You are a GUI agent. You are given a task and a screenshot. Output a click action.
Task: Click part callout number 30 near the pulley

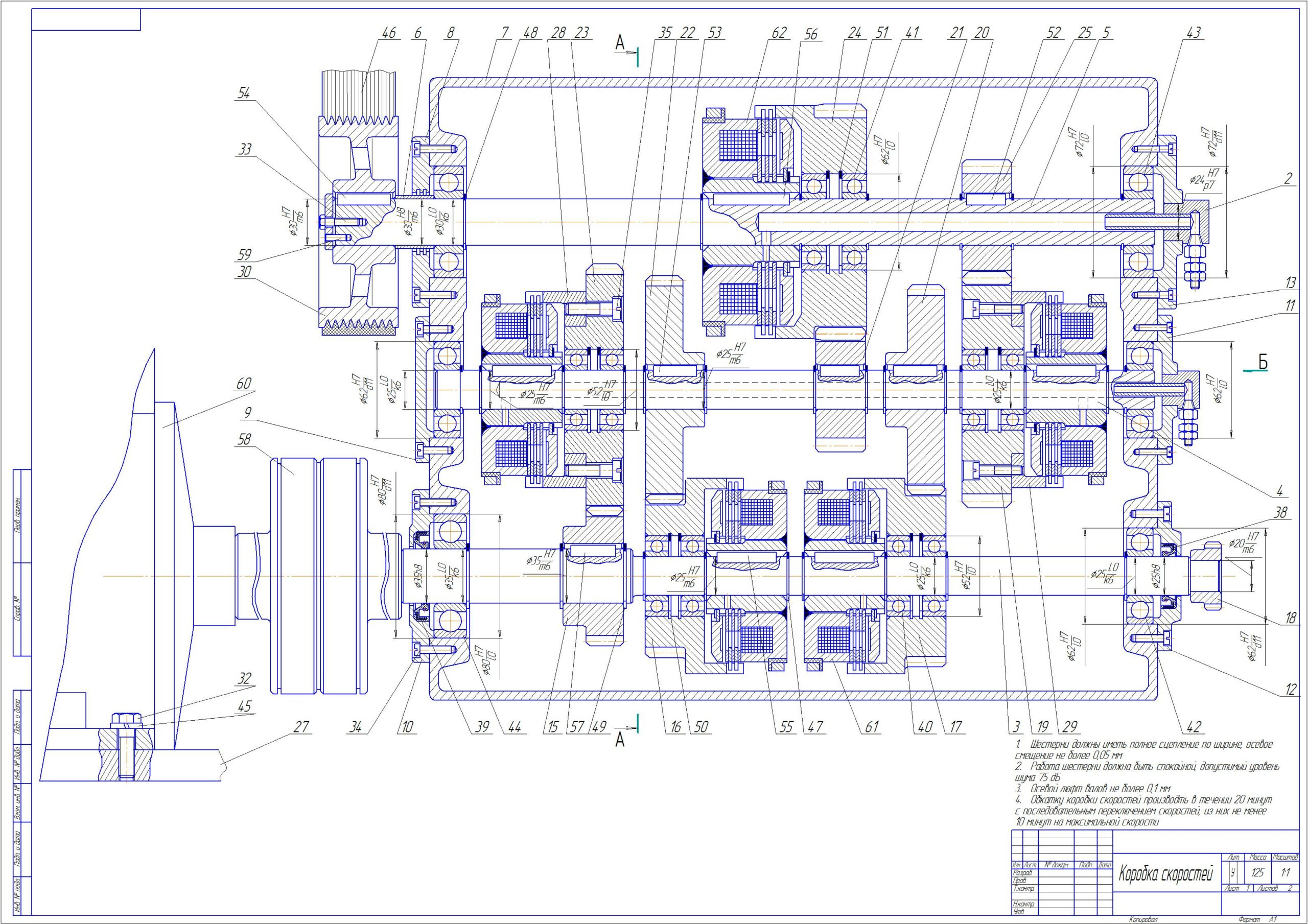pyautogui.click(x=243, y=272)
